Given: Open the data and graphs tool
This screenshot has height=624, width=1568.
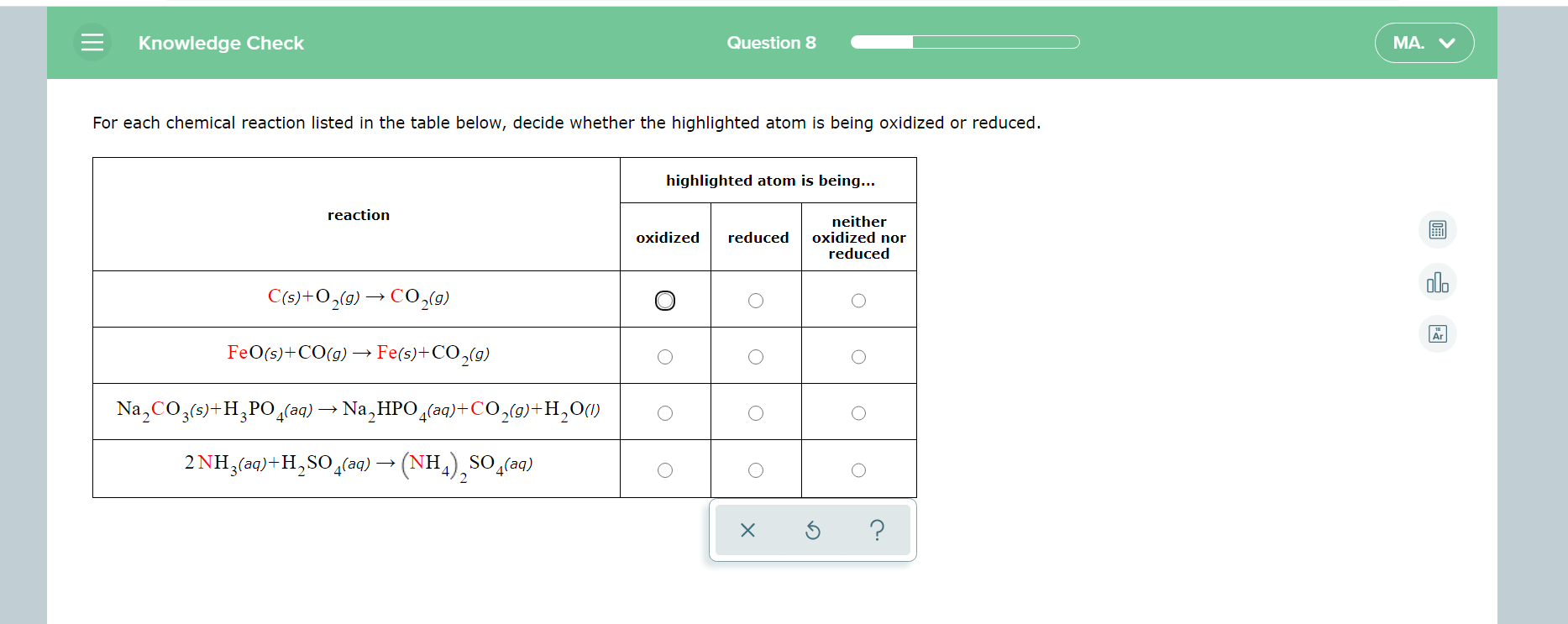Looking at the screenshot, I should [x=1436, y=282].
